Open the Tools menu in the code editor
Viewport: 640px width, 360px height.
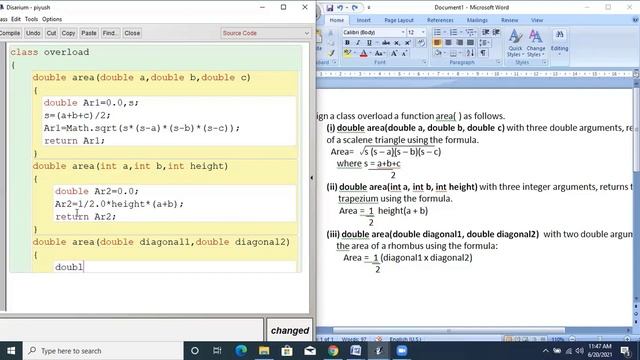31,19
